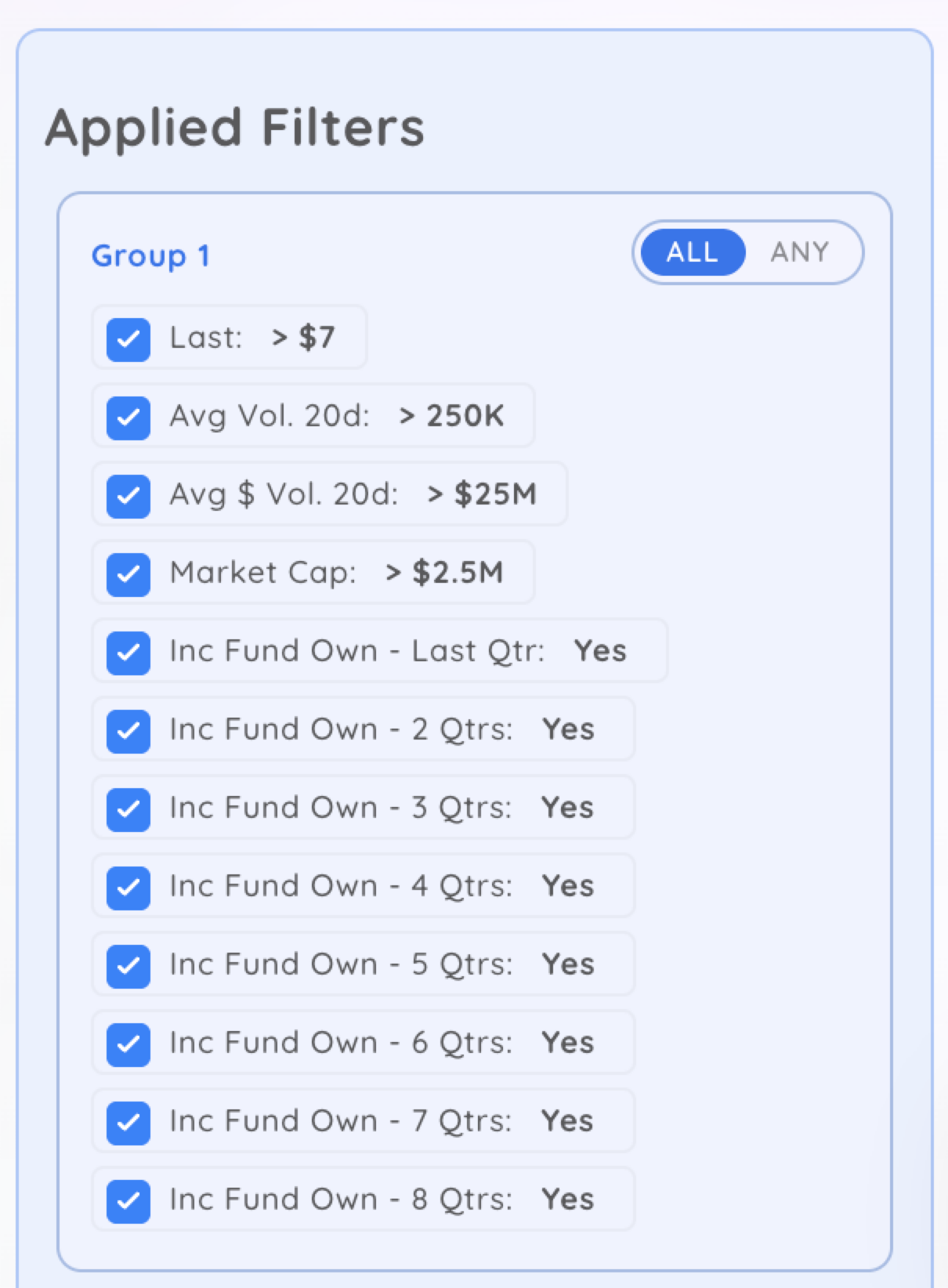This screenshot has height=1288, width=948.
Task: Click the Applied Filters title
Action: (234, 128)
